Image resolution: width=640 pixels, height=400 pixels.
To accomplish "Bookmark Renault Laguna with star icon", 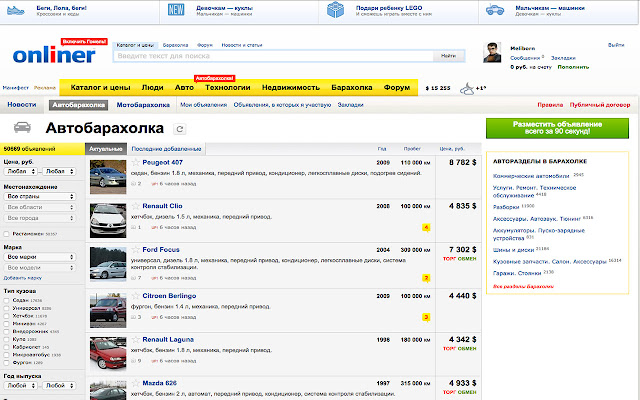I will click(136, 339).
